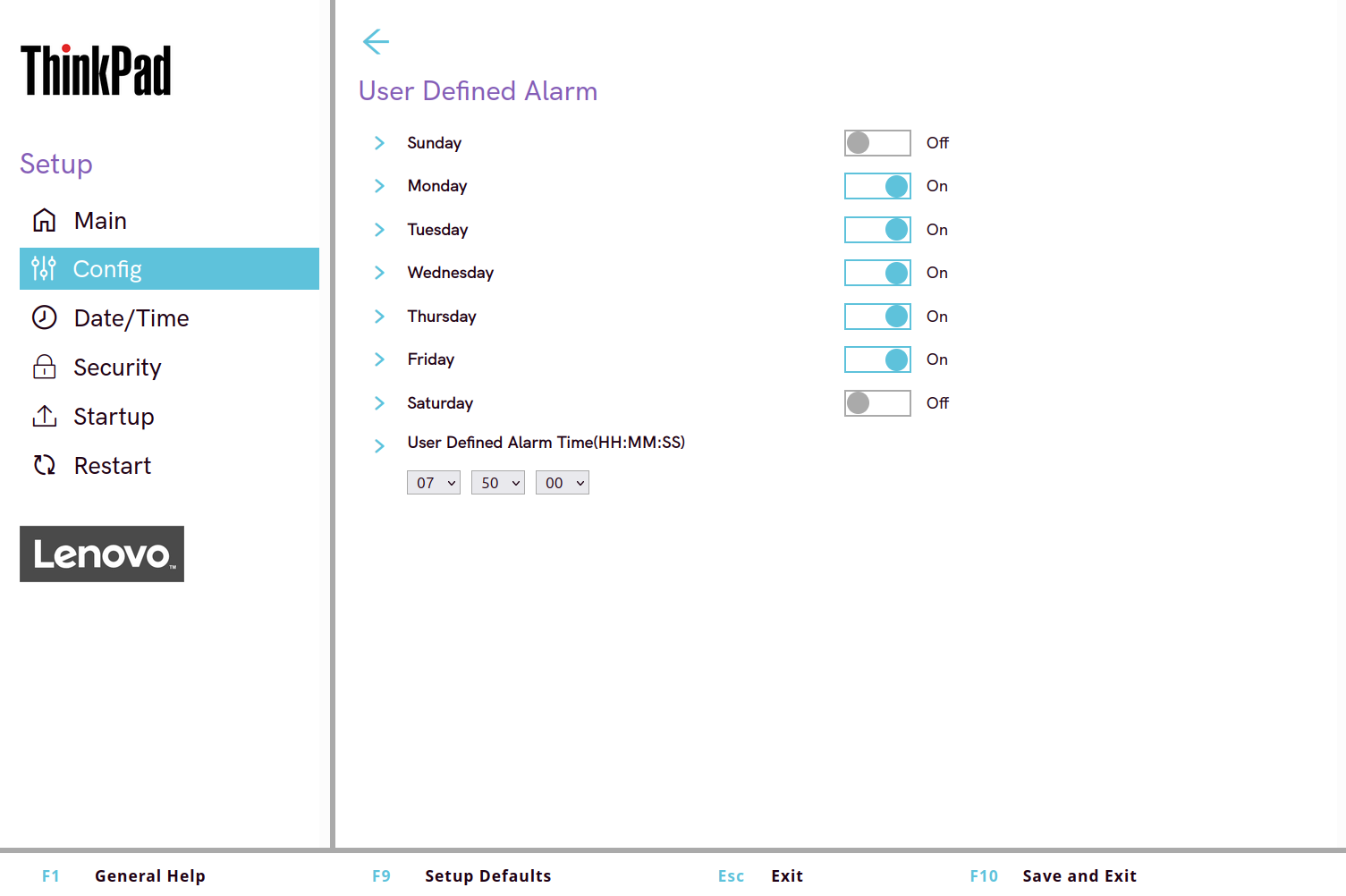Expand the User Defined Alarm Time chevron
The height and width of the screenshot is (896, 1346).
(379, 446)
